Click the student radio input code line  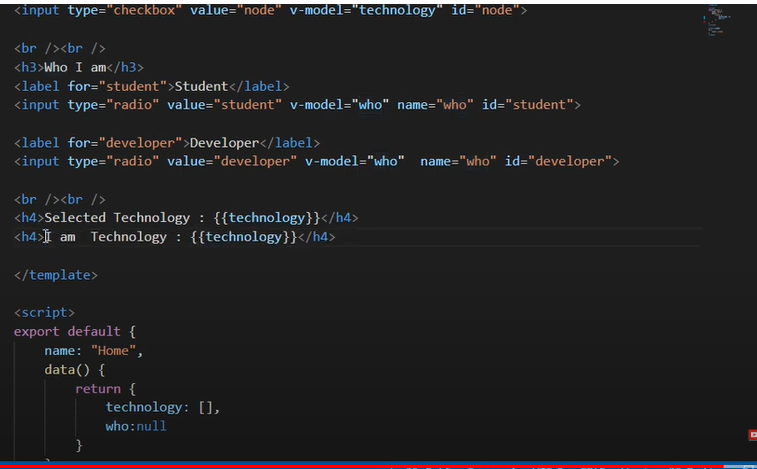point(297,105)
